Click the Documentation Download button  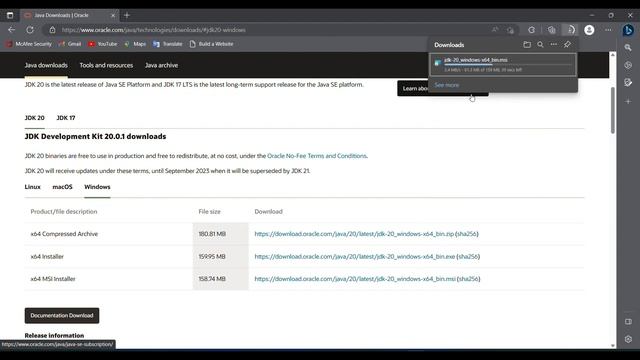[x=62, y=316]
